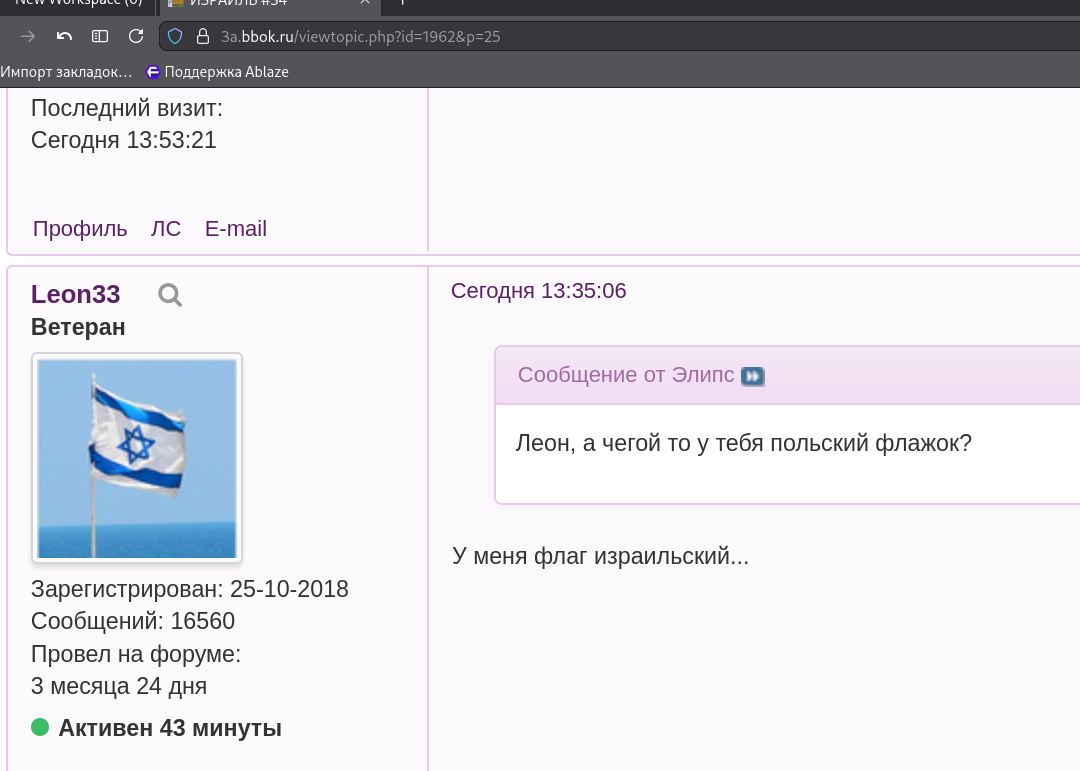Click the padlock site security icon

pos(203,36)
